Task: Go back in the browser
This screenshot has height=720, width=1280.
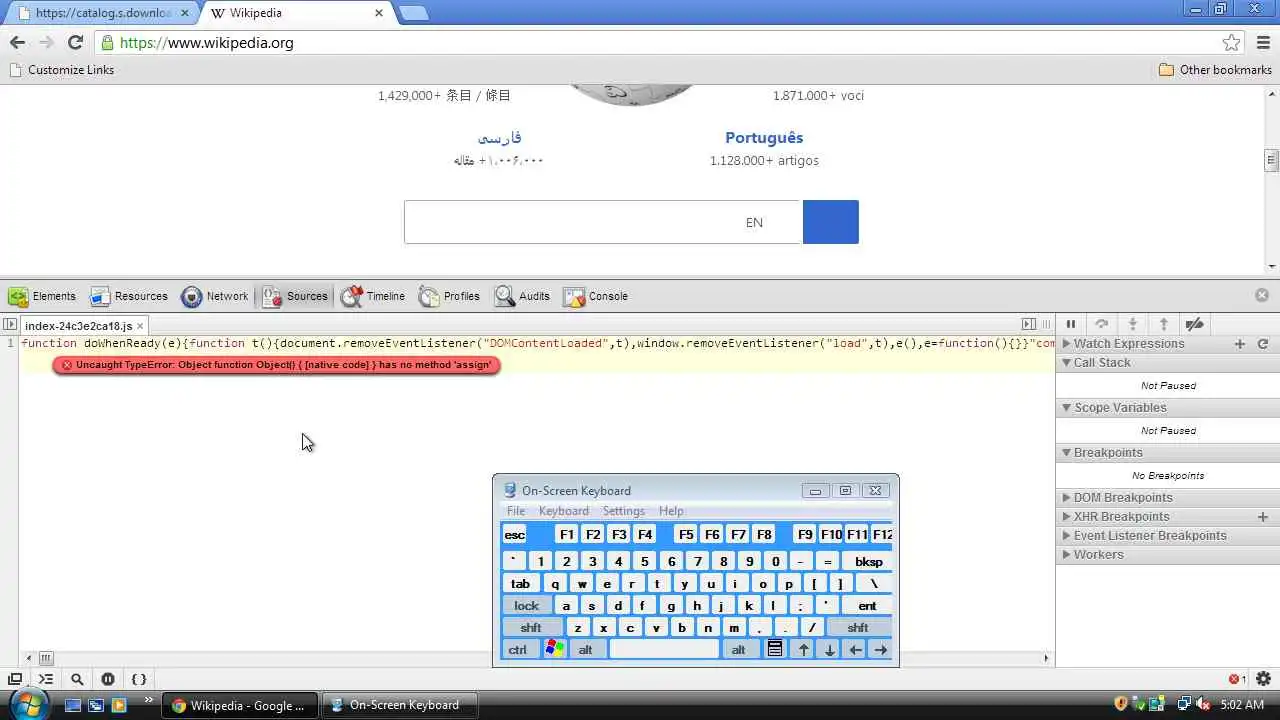Action: [17, 42]
